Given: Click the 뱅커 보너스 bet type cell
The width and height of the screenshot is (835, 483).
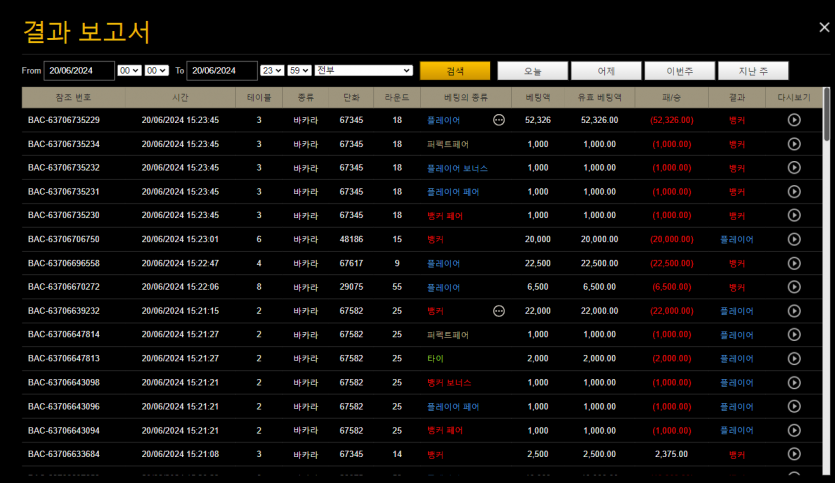Looking at the screenshot, I should [449, 382].
